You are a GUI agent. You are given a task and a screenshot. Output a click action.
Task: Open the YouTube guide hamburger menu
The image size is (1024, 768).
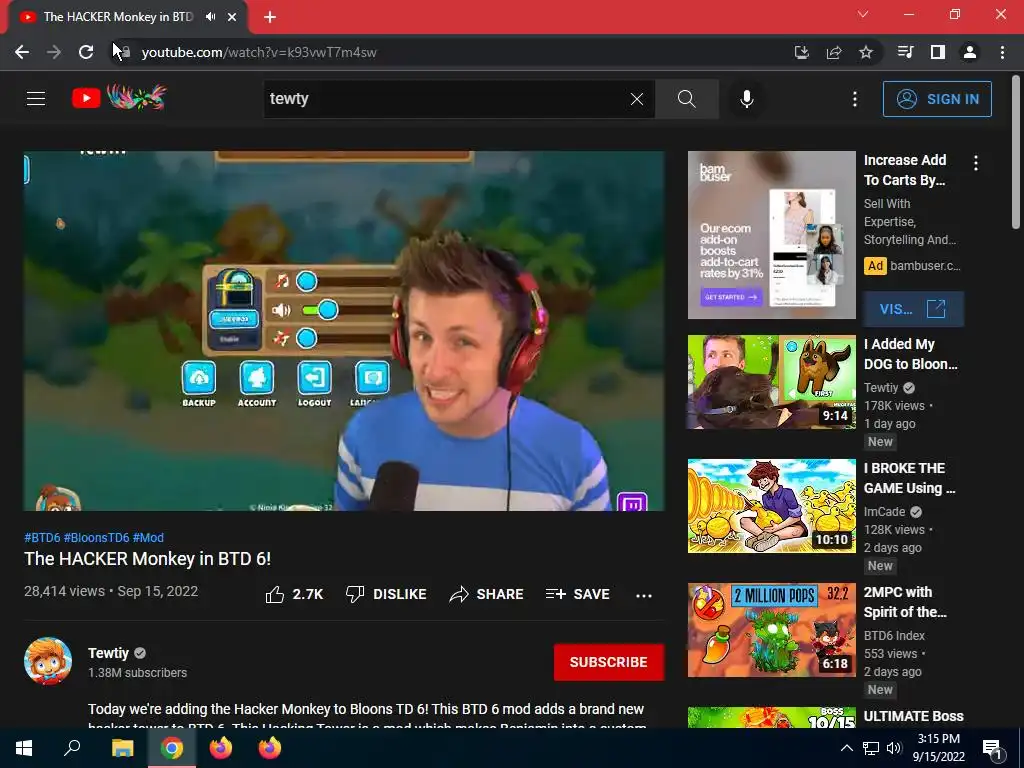(36, 99)
